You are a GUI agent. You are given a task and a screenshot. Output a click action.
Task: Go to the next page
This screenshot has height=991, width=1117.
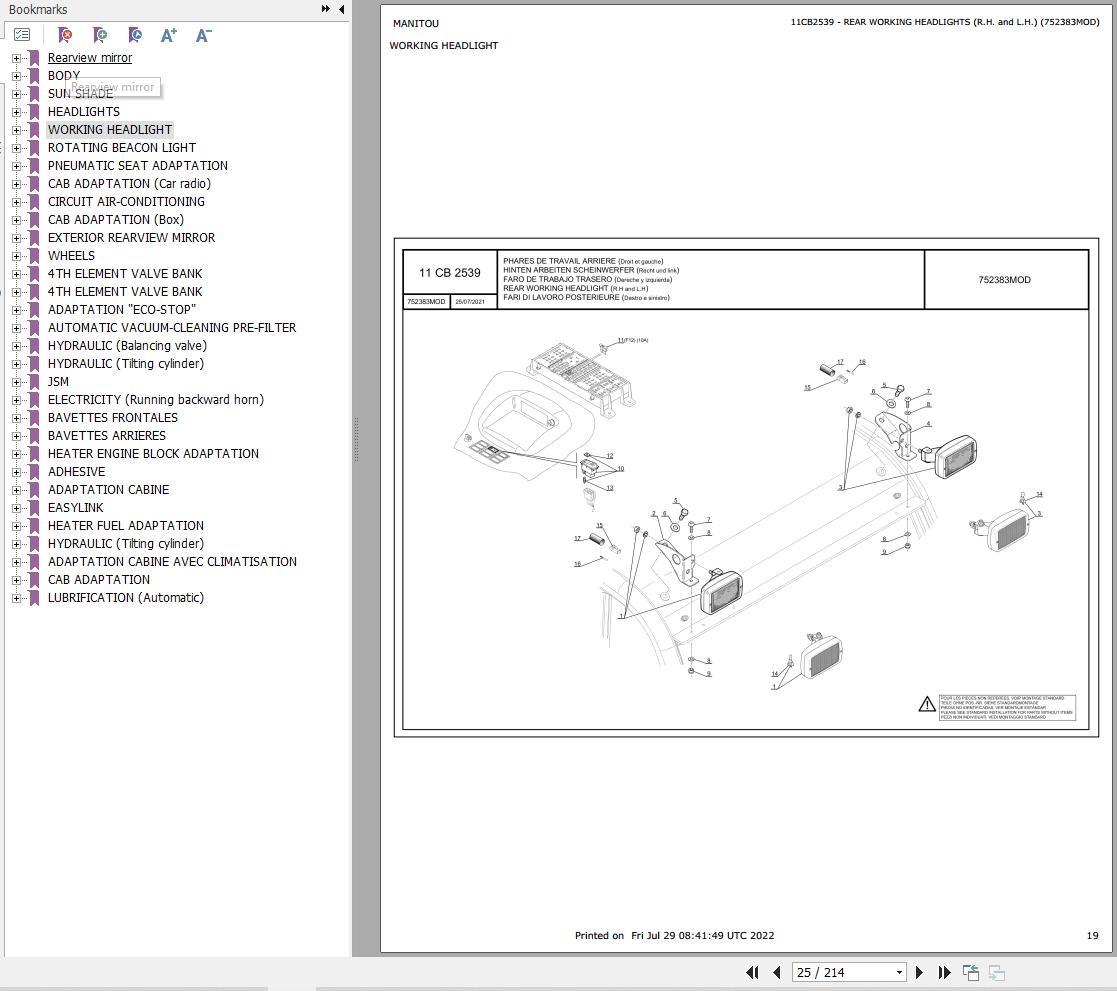[919, 972]
